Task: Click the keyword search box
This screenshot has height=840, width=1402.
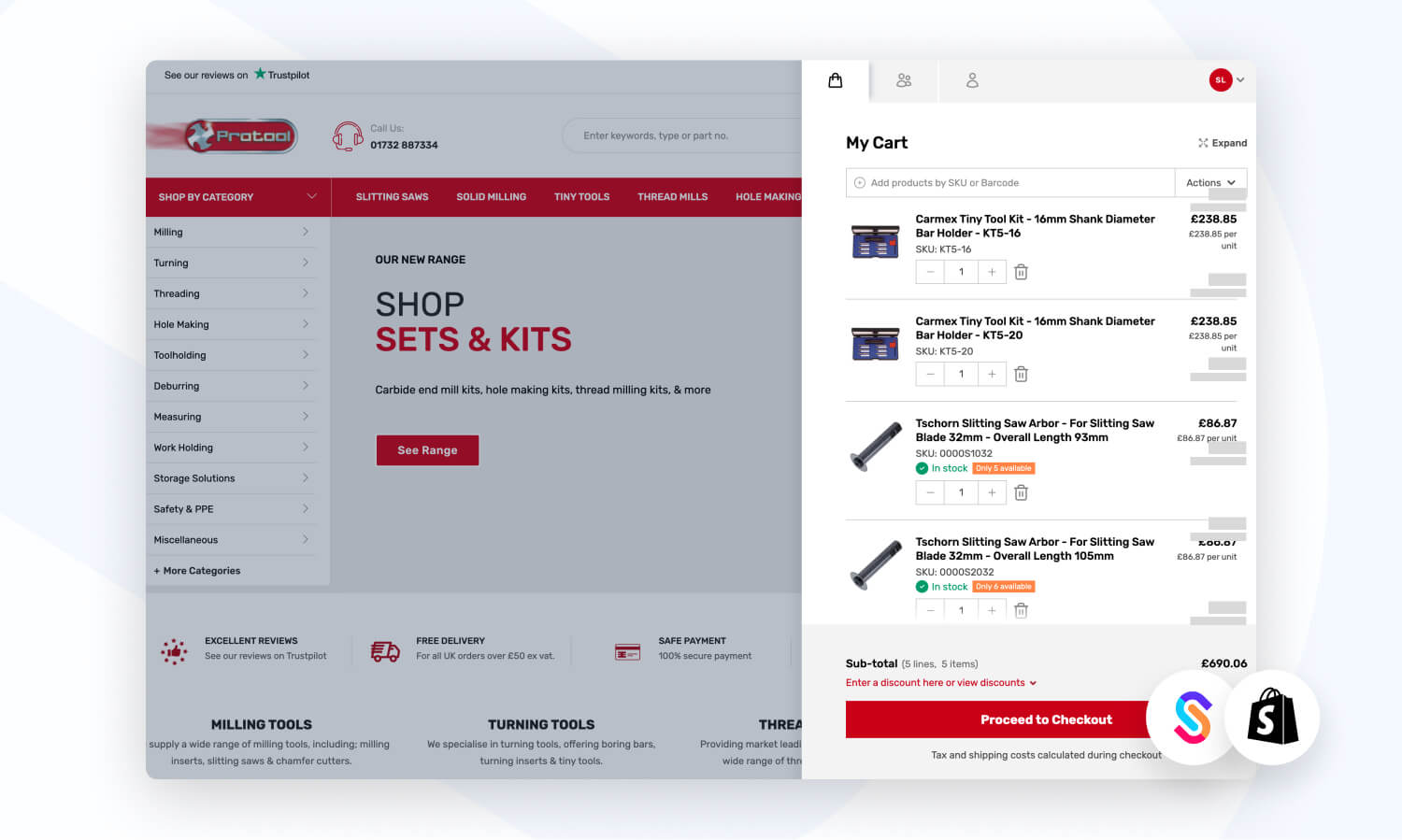Action: click(682, 135)
